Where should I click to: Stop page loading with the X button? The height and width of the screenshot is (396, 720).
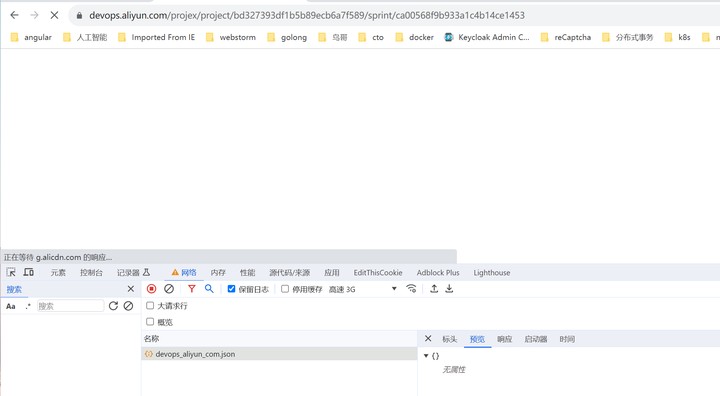pyautogui.click(x=54, y=15)
